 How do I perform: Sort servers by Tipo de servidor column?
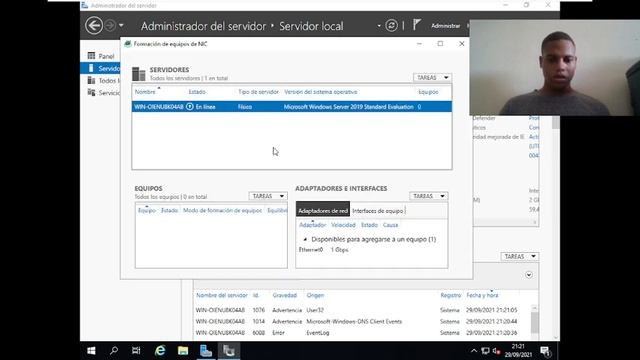click(258, 92)
